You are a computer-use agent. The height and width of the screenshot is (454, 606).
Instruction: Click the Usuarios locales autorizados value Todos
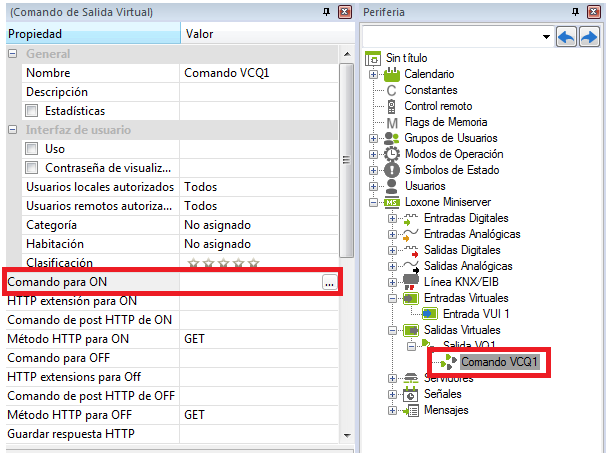click(x=259, y=187)
